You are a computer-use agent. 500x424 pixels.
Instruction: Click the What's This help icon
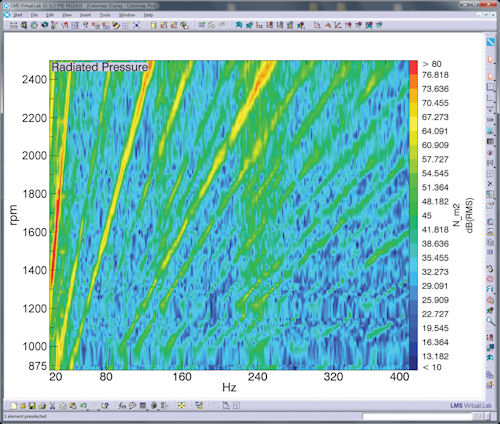coord(106,406)
